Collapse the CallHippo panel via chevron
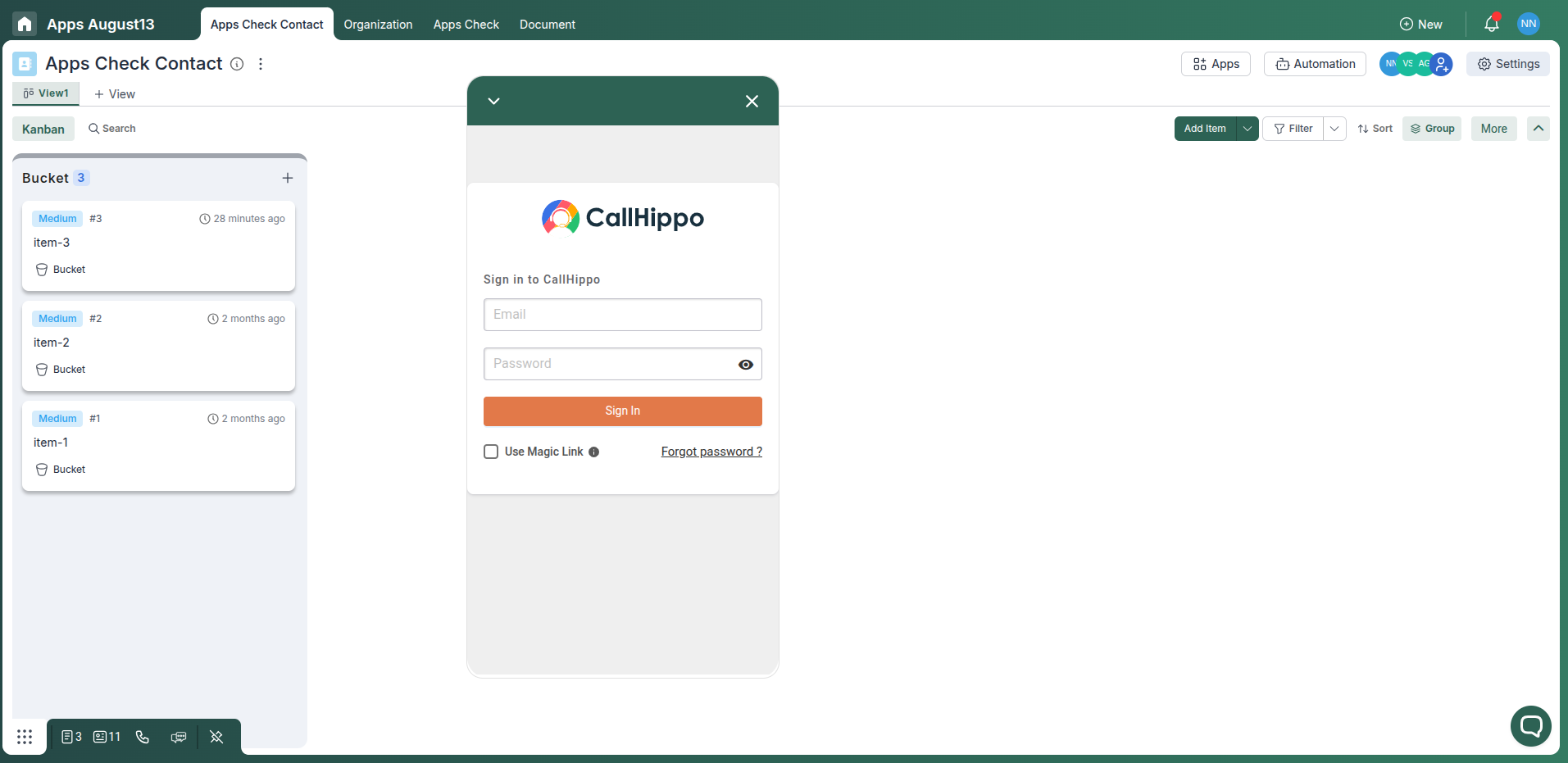Image resolution: width=1568 pixels, height=763 pixels. point(493,100)
